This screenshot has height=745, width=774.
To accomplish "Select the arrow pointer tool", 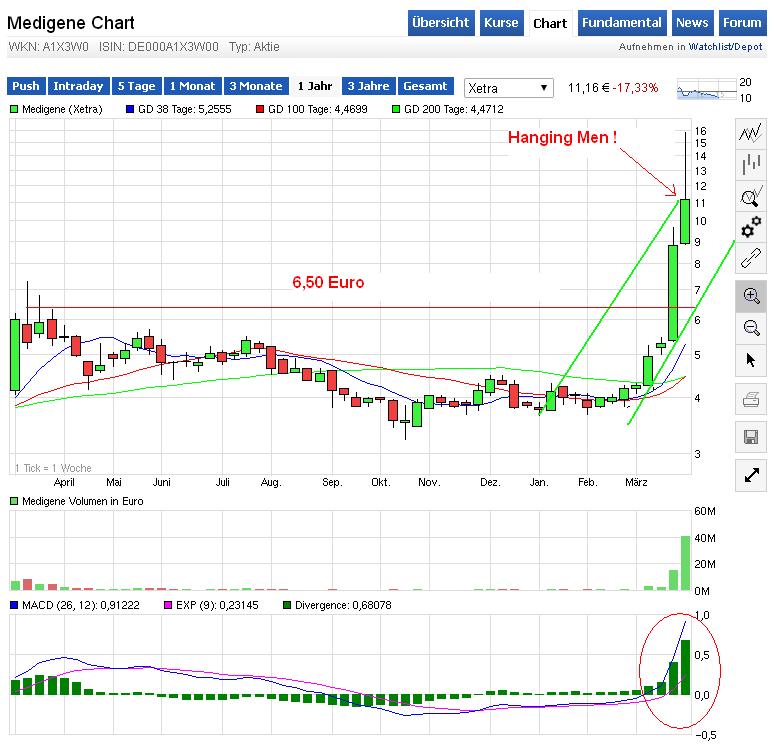I will point(751,359).
